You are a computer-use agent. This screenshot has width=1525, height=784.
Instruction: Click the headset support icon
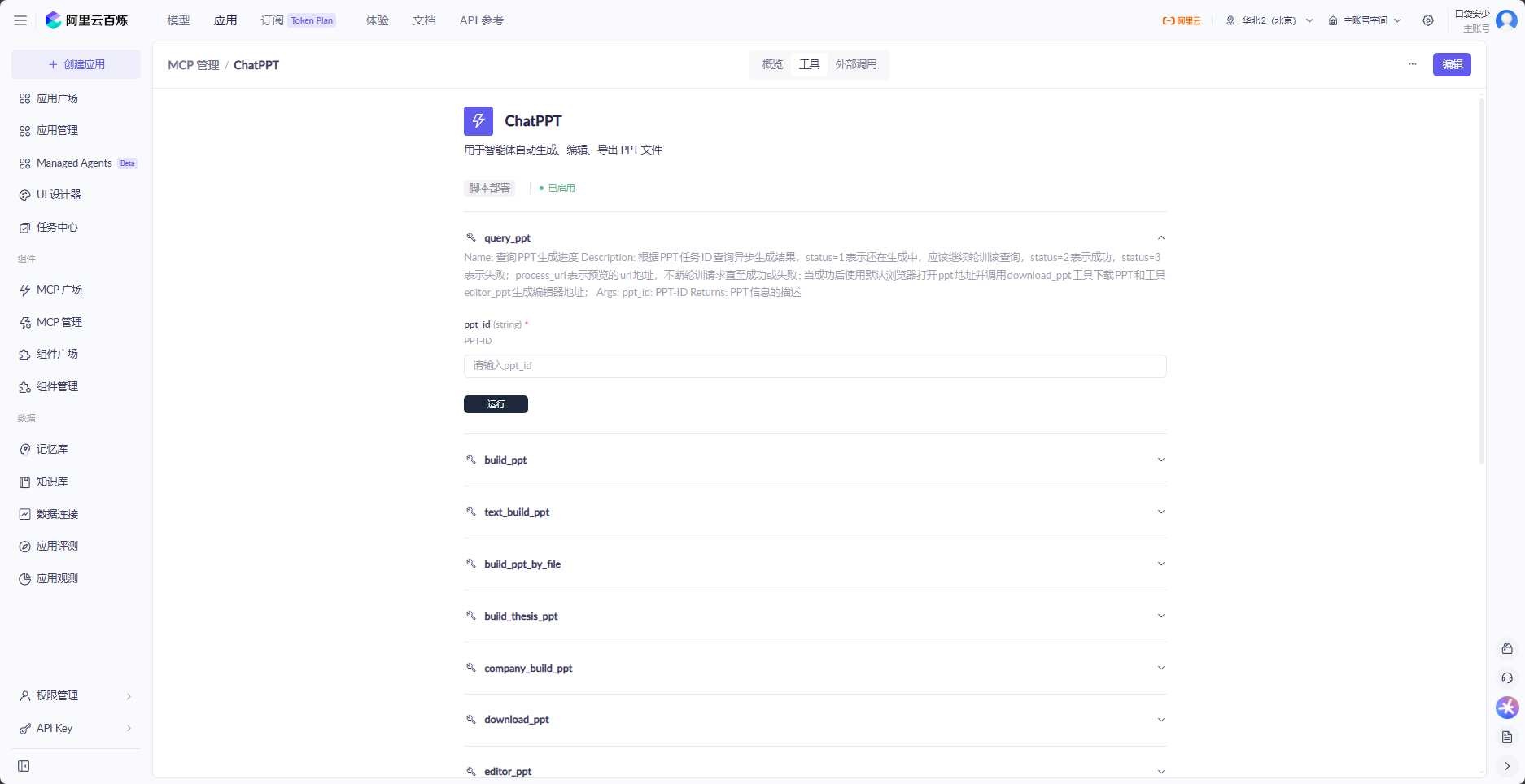click(1507, 677)
